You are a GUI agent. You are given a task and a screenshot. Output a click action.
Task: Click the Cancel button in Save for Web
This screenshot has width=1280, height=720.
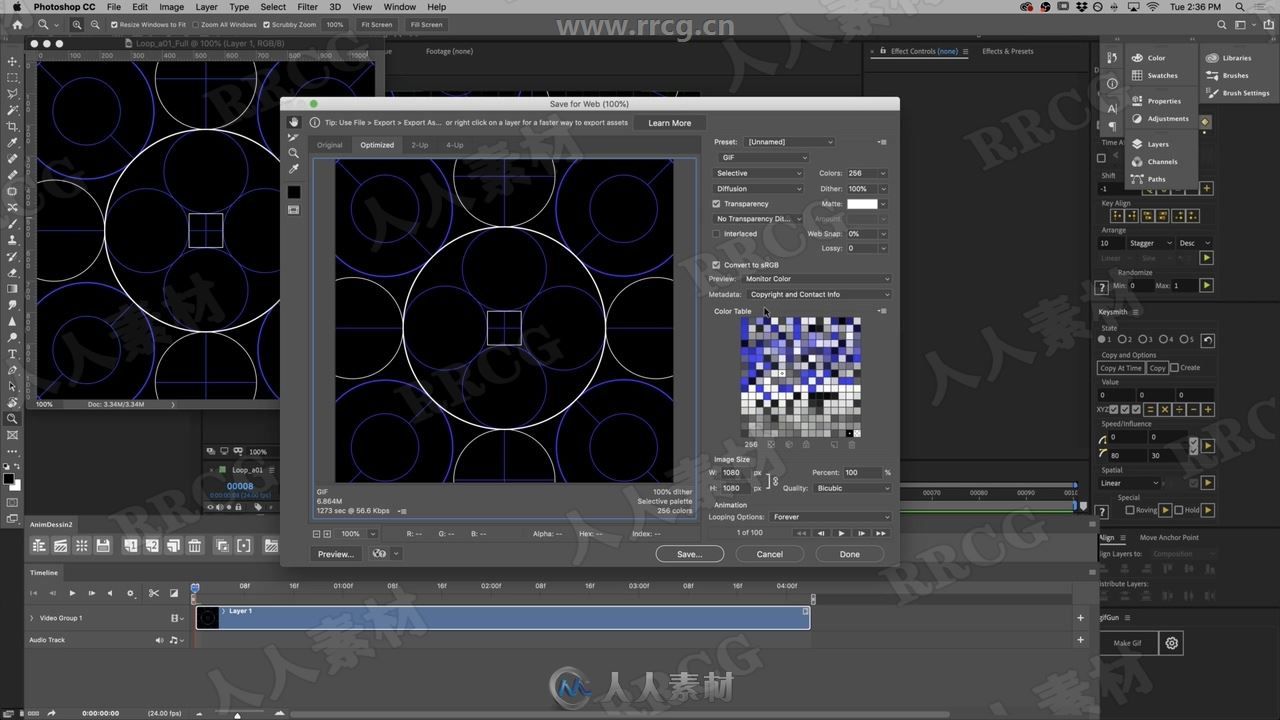click(x=770, y=554)
